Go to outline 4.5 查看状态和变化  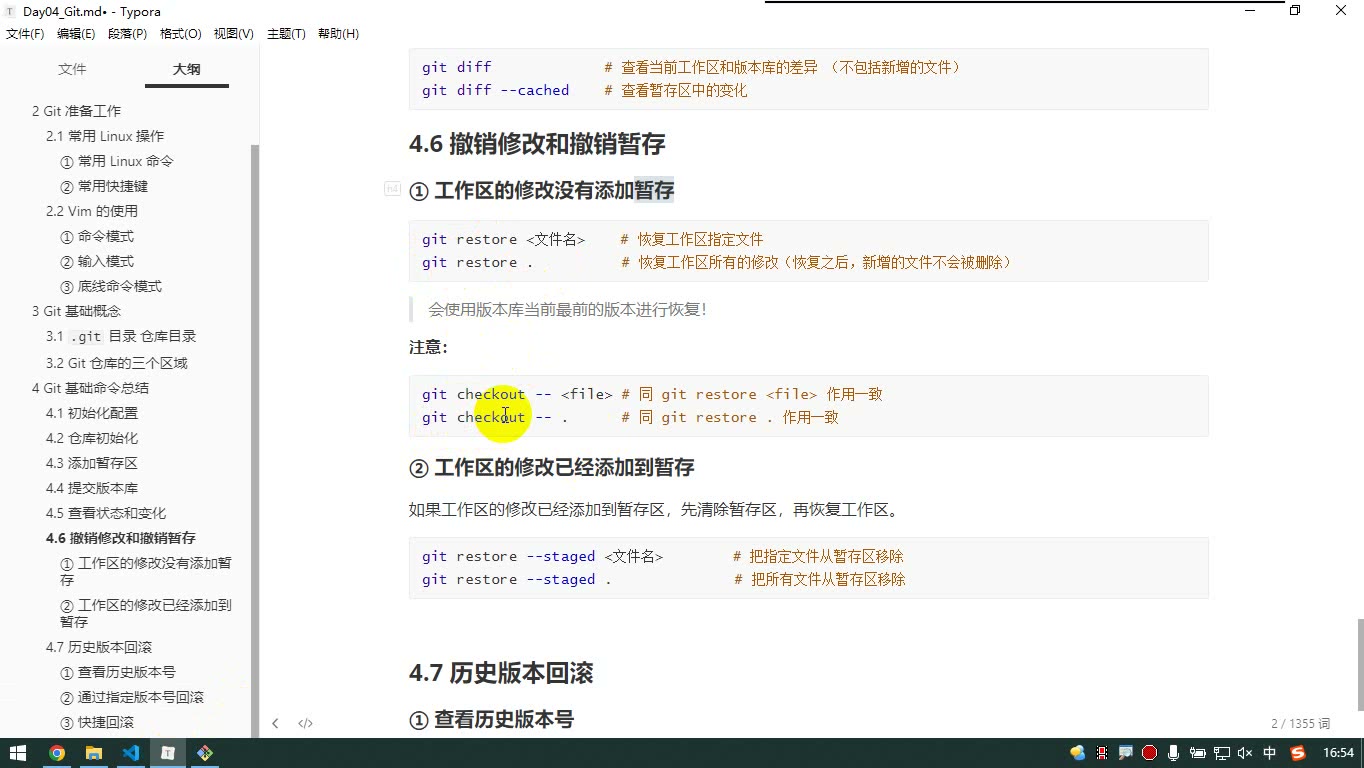coord(106,513)
